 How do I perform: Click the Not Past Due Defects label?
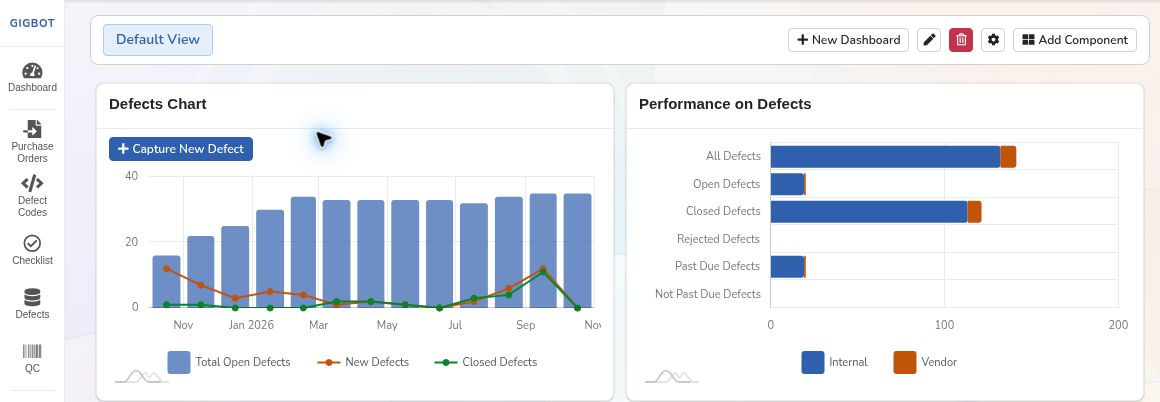point(708,294)
